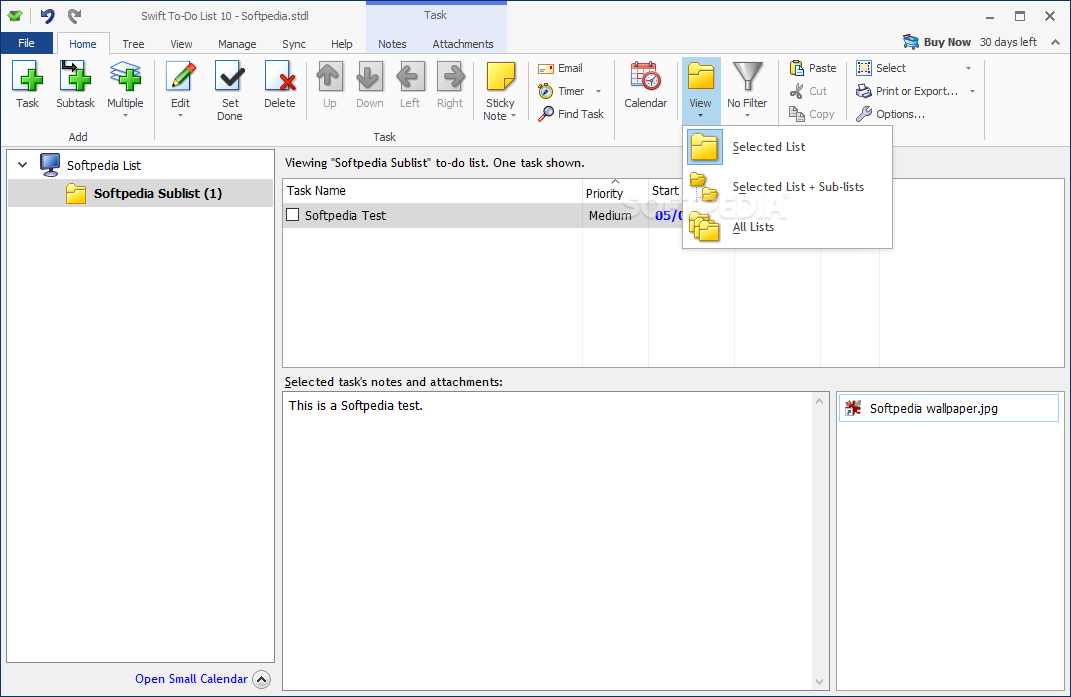Image resolution: width=1071 pixels, height=697 pixels.
Task: Open Print or Export
Action: coord(907,91)
